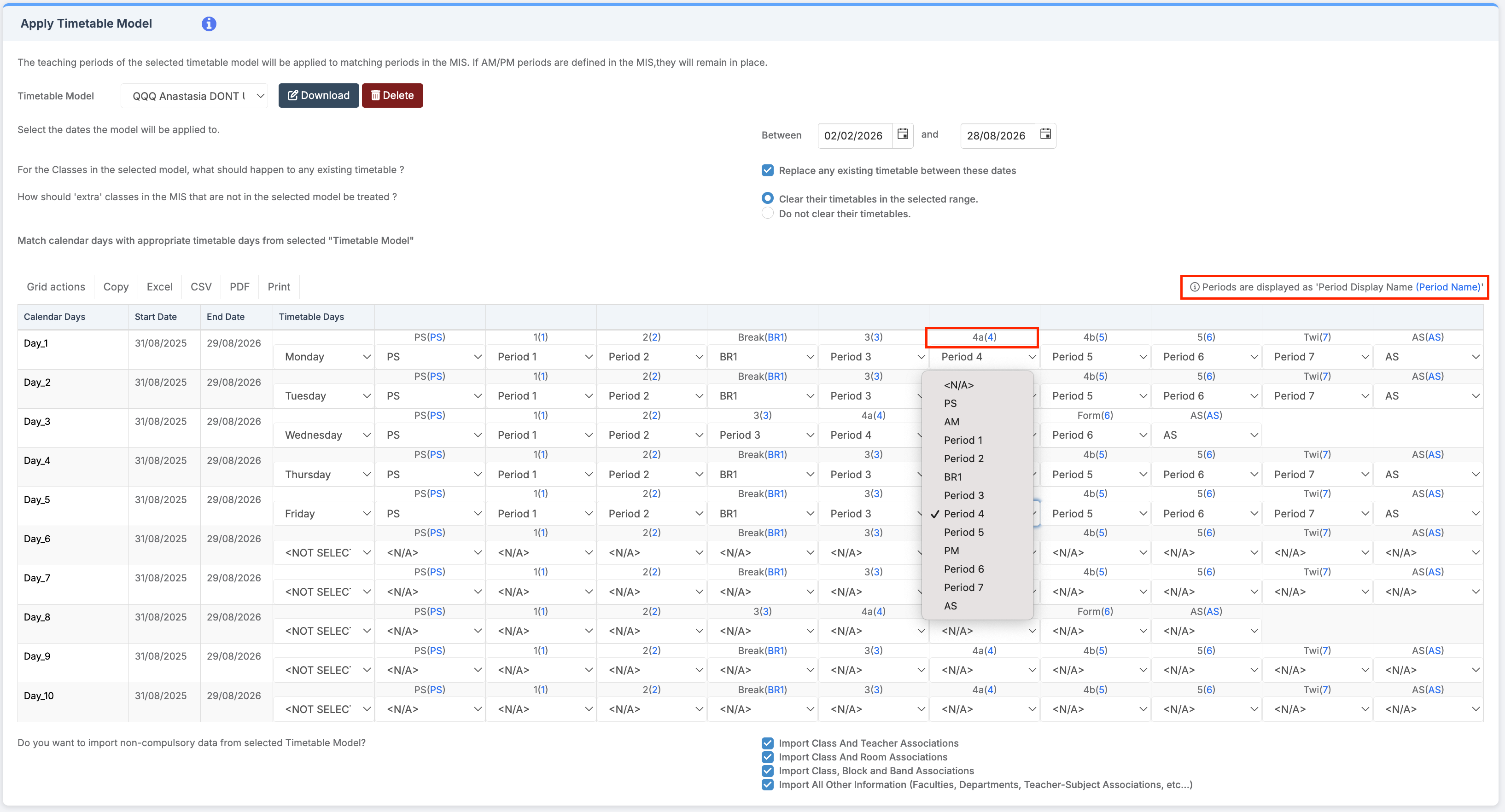The width and height of the screenshot is (1505, 812).
Task: Pick BR1 from the open period dropdown list
Action: click(x=952, y=477)
